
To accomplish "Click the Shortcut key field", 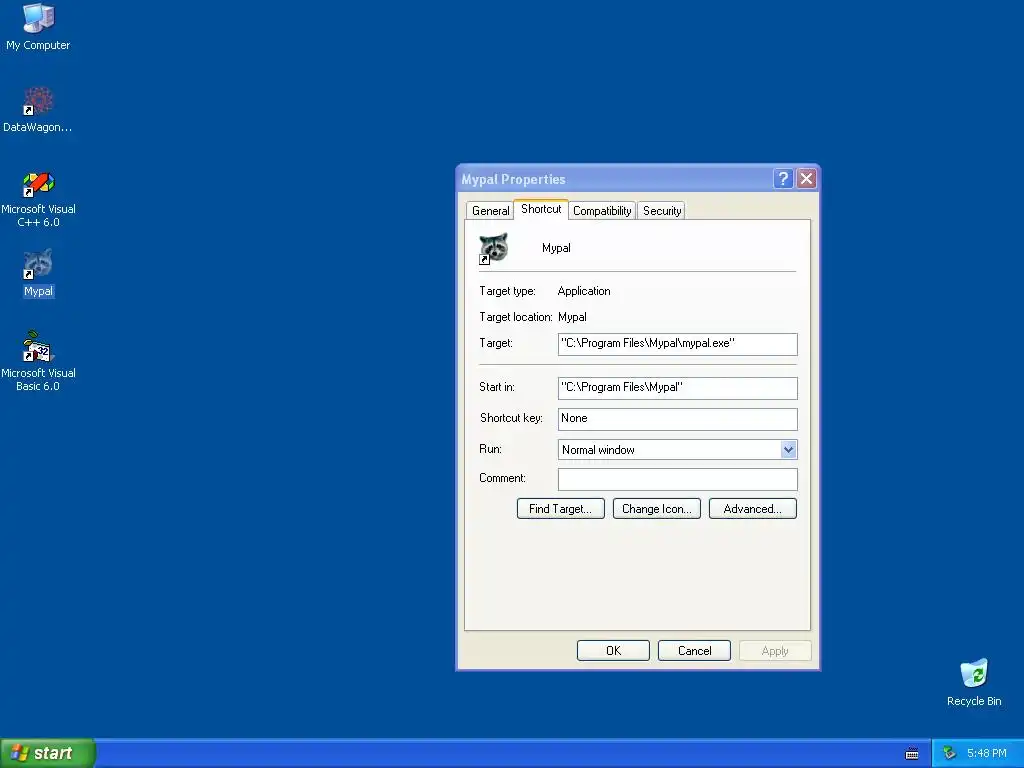I will tap(677, 419).
